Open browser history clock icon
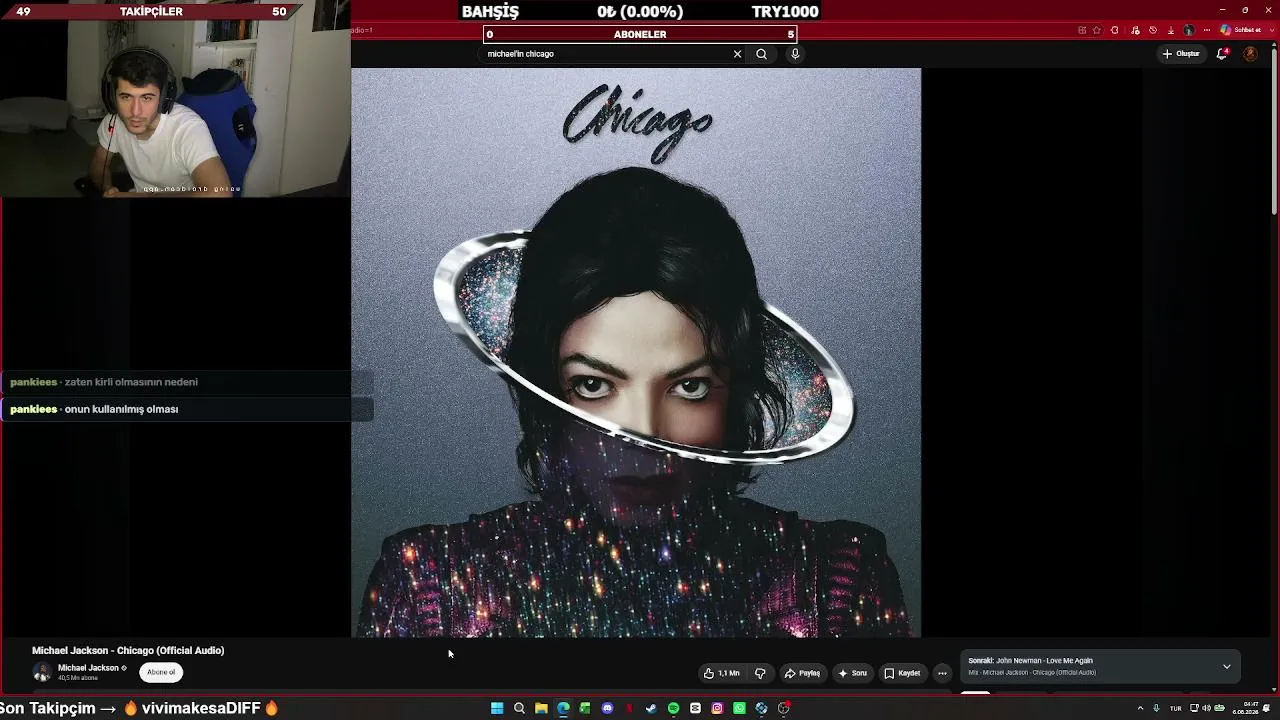 click(x=1153, y=30)
